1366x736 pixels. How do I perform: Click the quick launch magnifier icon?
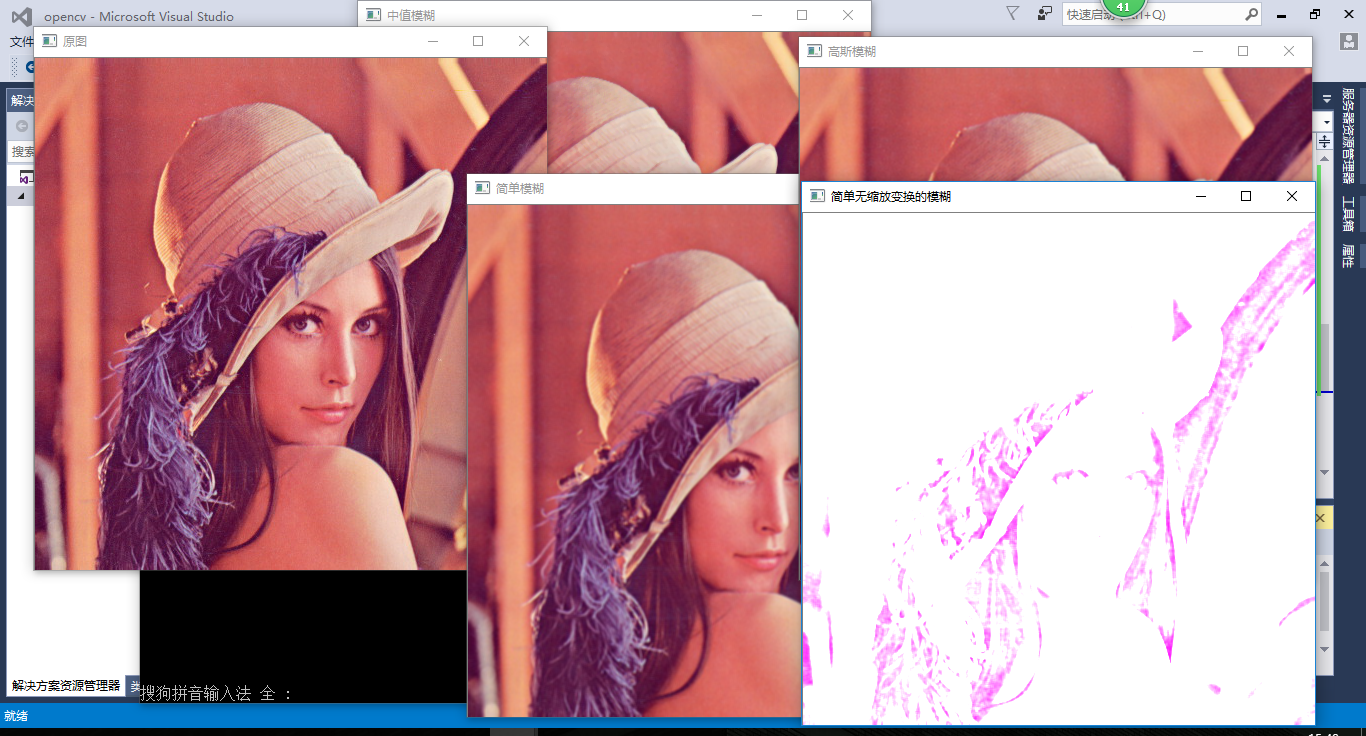click(1251, 14)
